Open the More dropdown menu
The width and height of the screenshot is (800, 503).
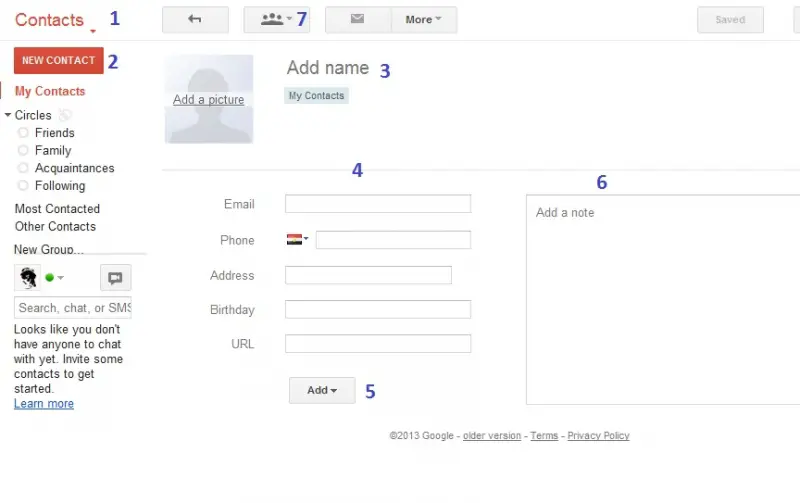point(424,20)
